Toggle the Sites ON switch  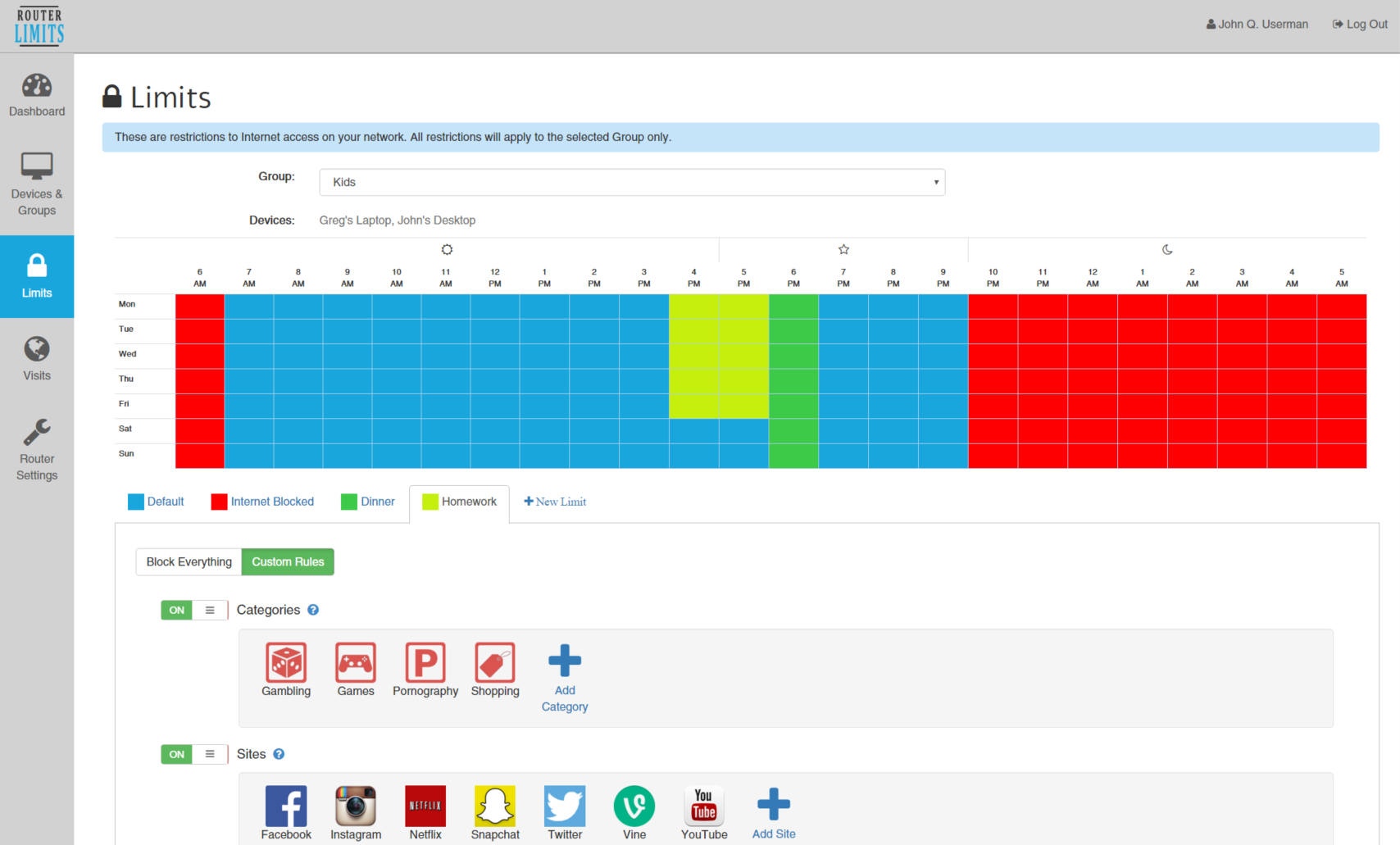(177, 755)
